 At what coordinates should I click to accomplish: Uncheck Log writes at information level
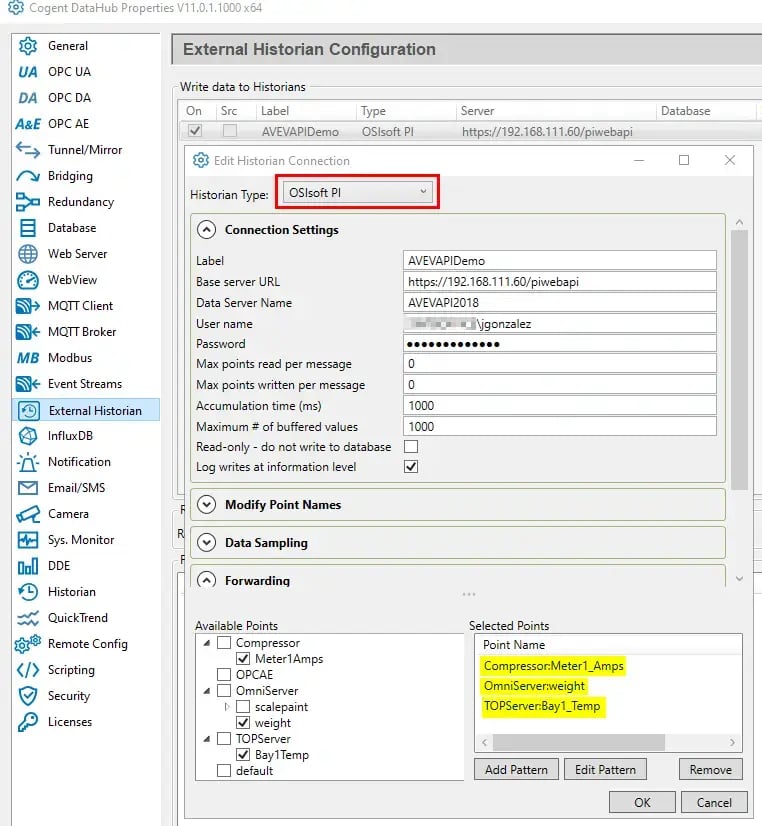pos(411,467)
